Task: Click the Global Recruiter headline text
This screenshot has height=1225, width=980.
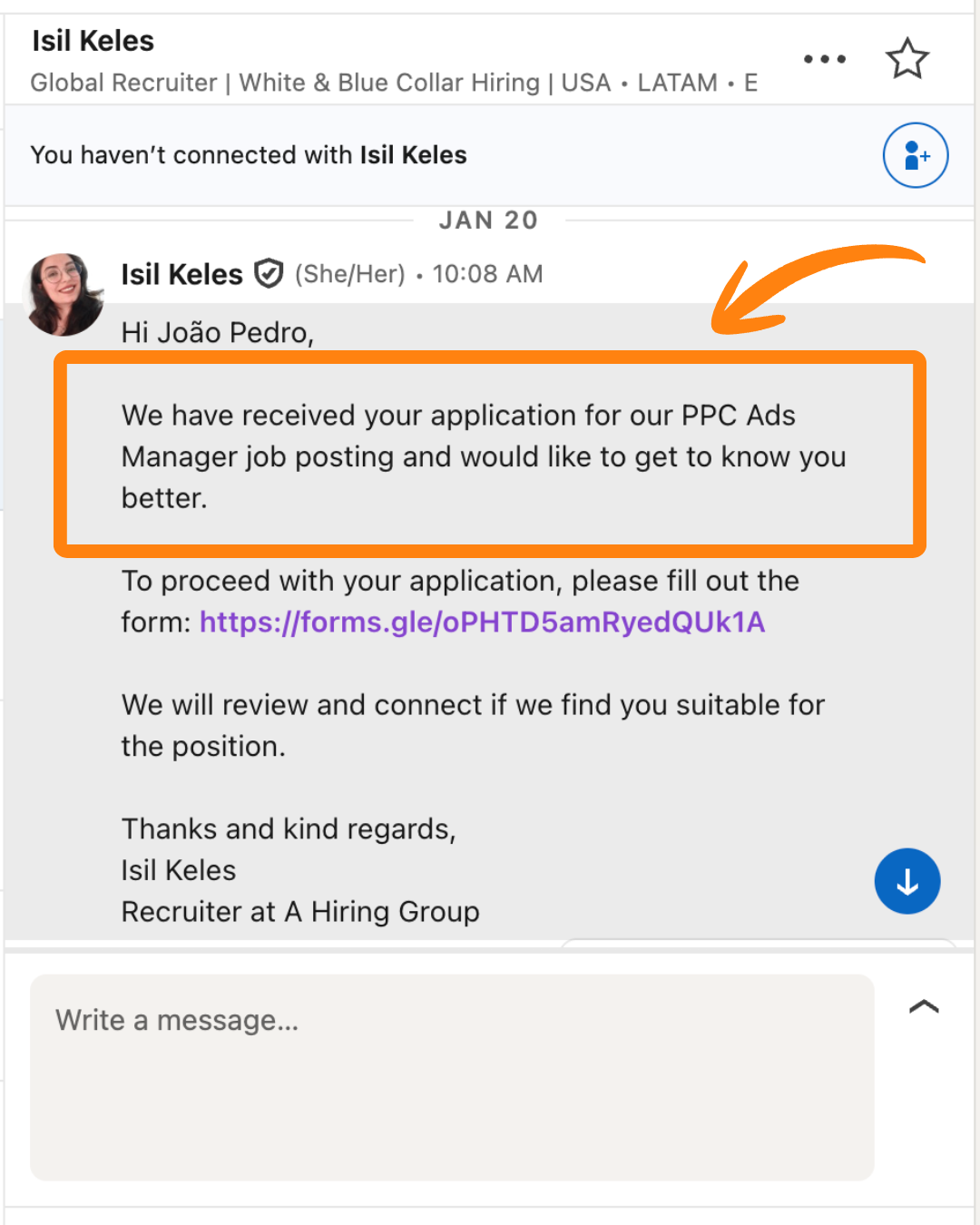Action: pos(394,83)
